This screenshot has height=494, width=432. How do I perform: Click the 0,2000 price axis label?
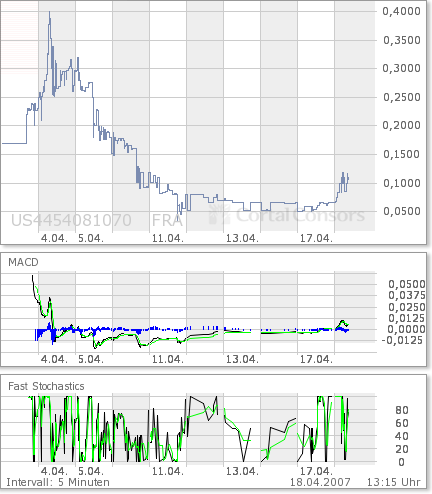point(402,125)
